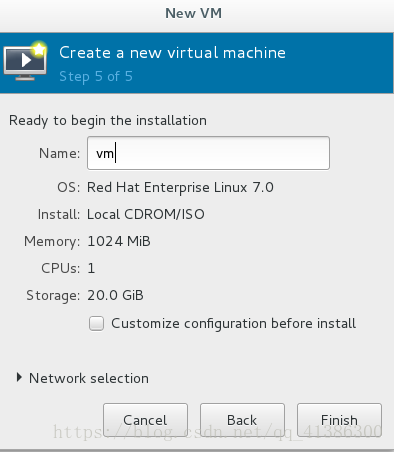Click the New VM title bar
The width and height of the screenshot is (394, 452).
(197, 14)
